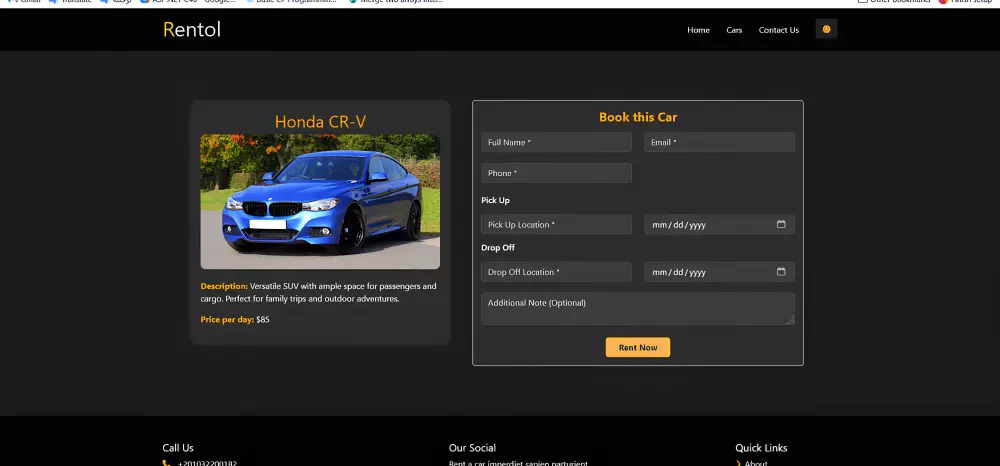Submit with the Rent Now button
Image resolution: width=1000 pixels, height=466 pixels.
coord(638,347)
